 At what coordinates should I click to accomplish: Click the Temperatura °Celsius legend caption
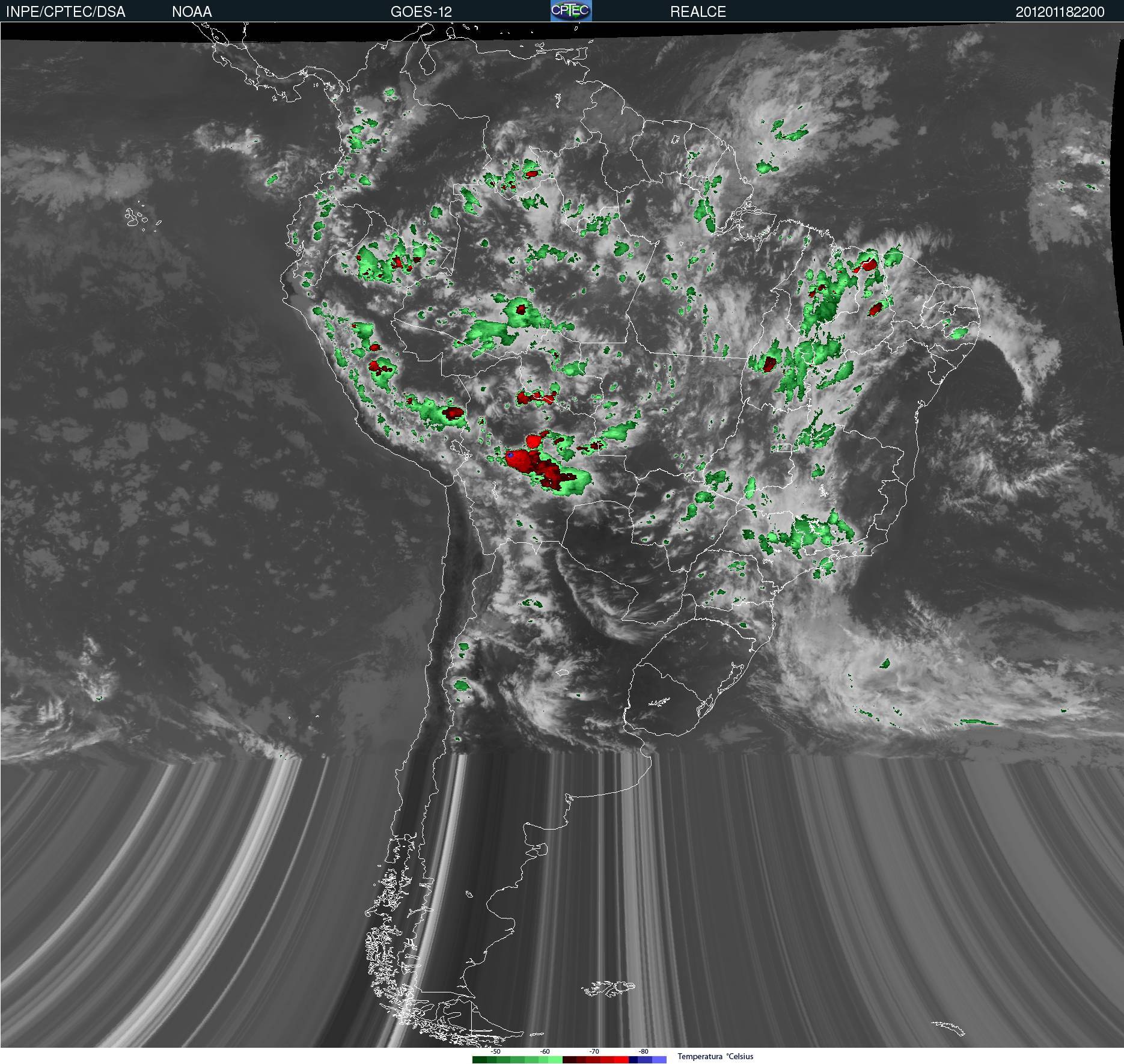point(715,1056)
